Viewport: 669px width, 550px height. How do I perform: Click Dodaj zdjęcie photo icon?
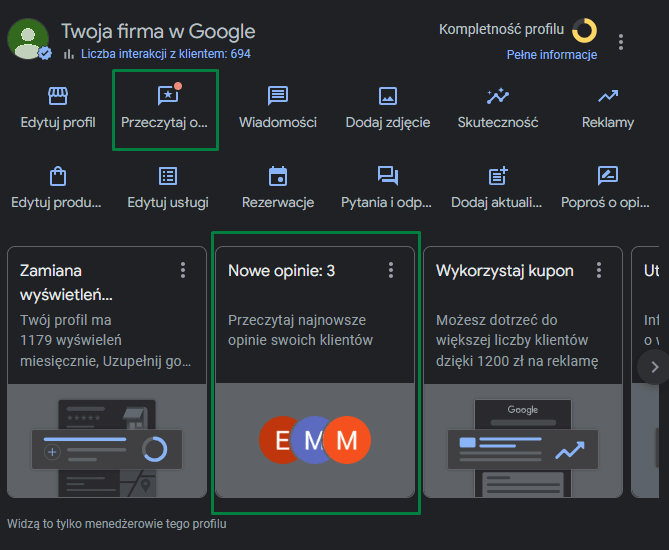coord(388,96)
